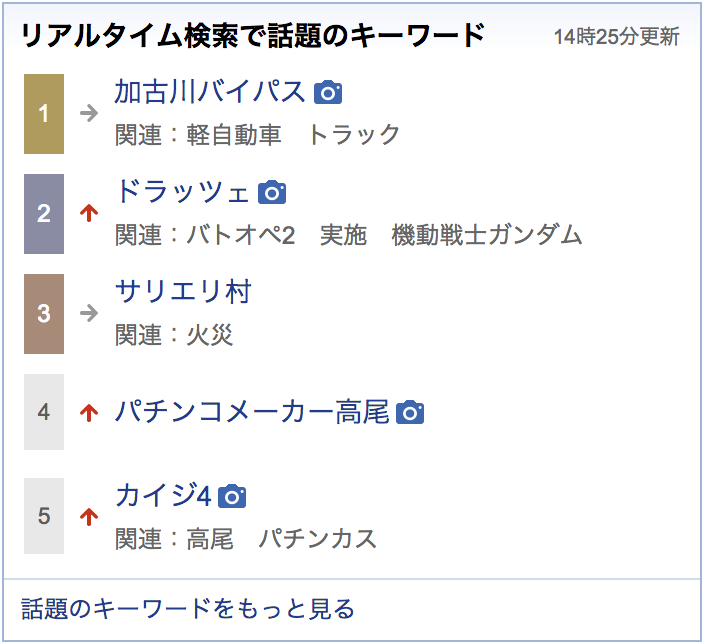Image resolution: width=704 pixels, height=644 pixels.
Task: Click the gray arrow beside rank 3
Action: pyautogui.click(x=89, y=313)
